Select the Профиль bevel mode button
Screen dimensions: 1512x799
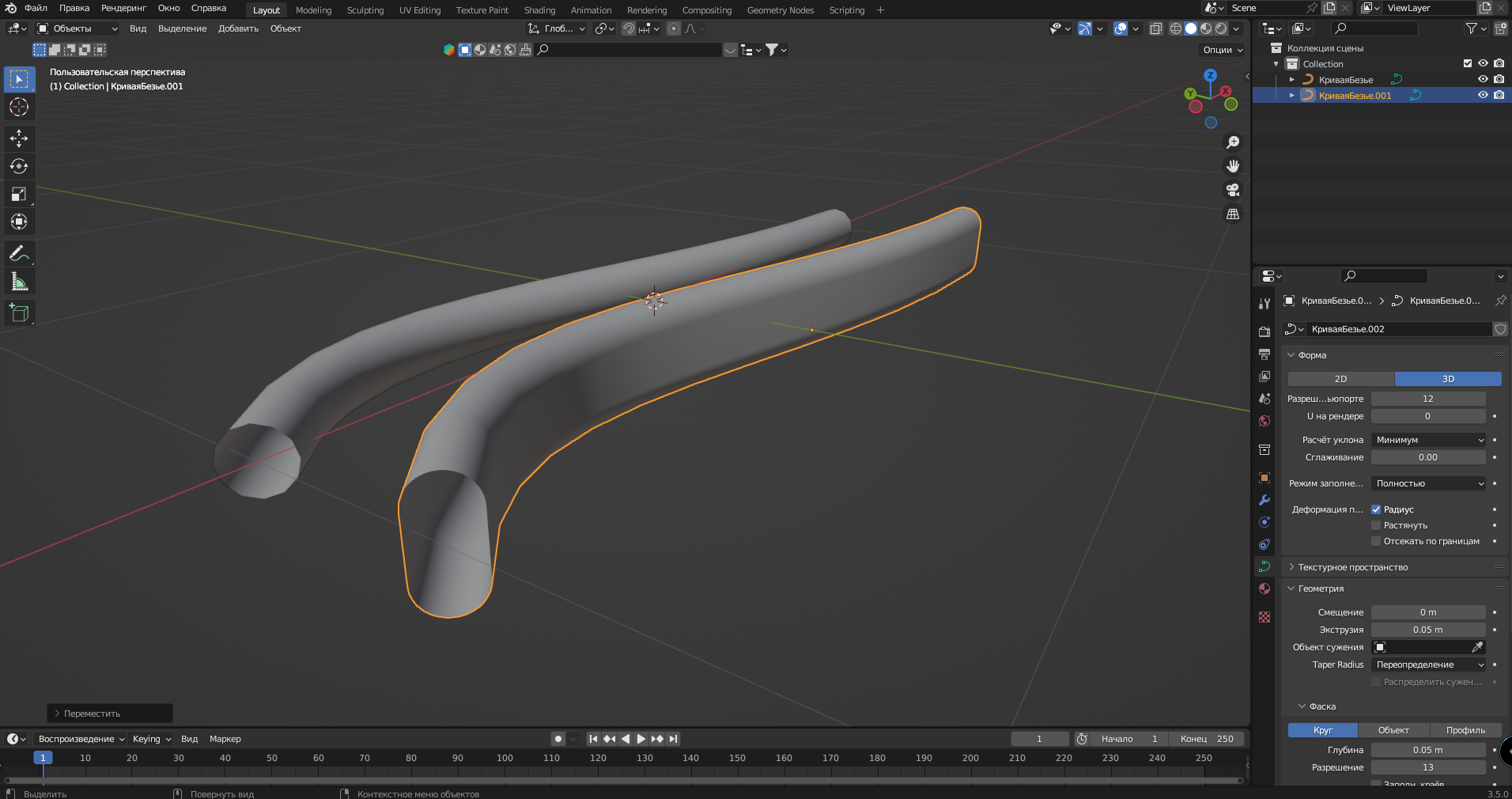click(x=1465, y=730)
